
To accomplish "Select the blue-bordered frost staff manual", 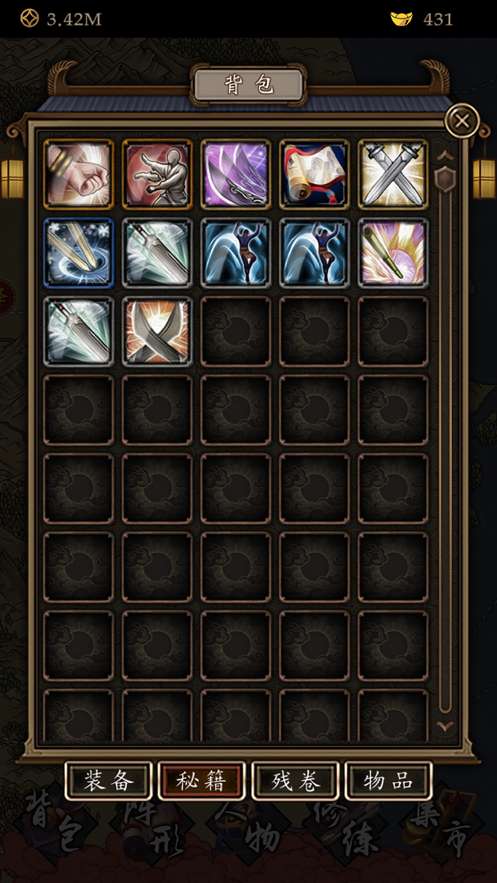I will 78,253.
